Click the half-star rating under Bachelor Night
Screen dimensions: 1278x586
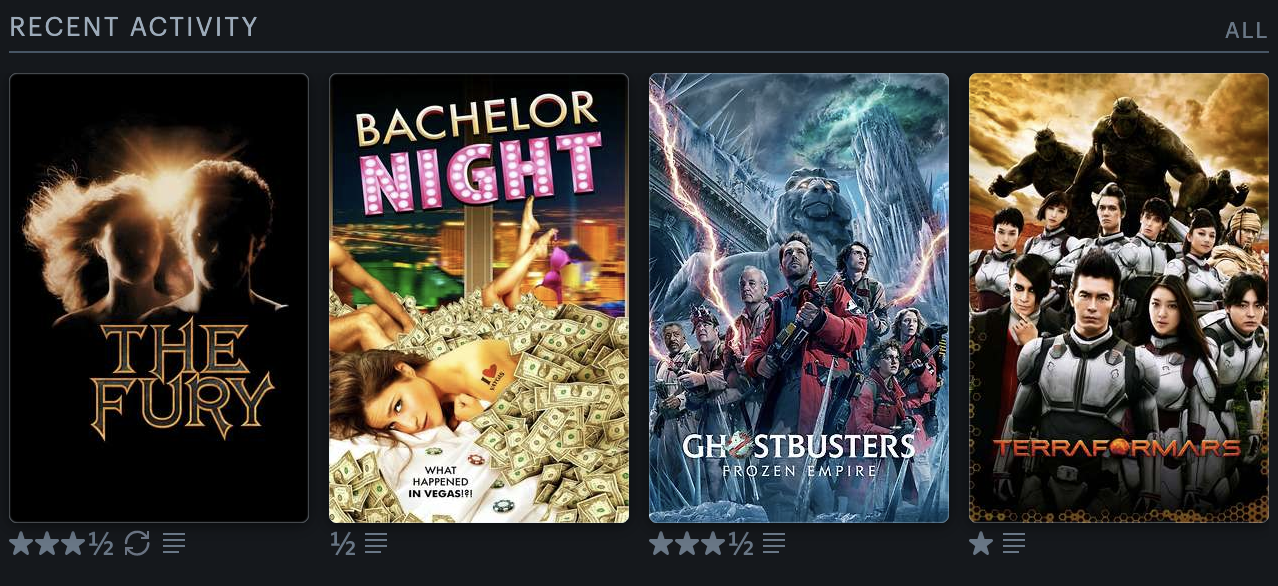(343, 544)
